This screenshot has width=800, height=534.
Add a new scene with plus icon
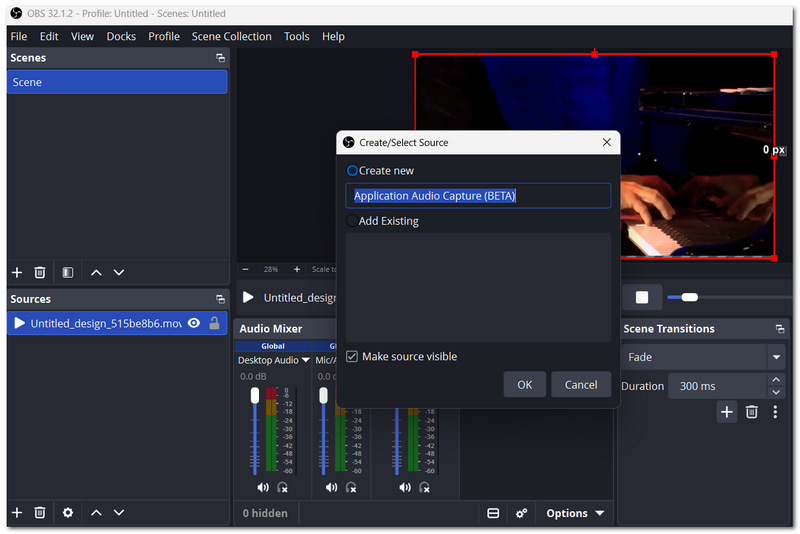pos(17,272)
